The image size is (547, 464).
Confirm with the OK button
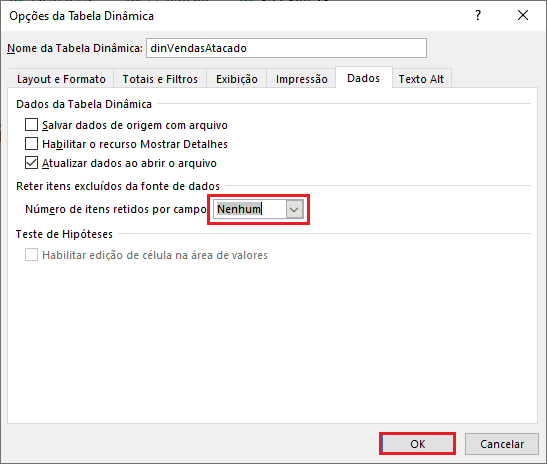click(x=417, y=444)
